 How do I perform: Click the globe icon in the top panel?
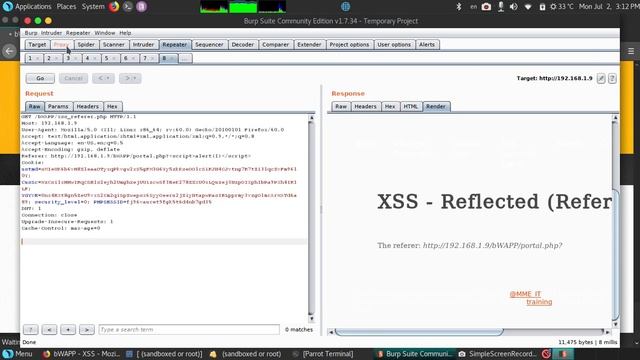(345, 7)
